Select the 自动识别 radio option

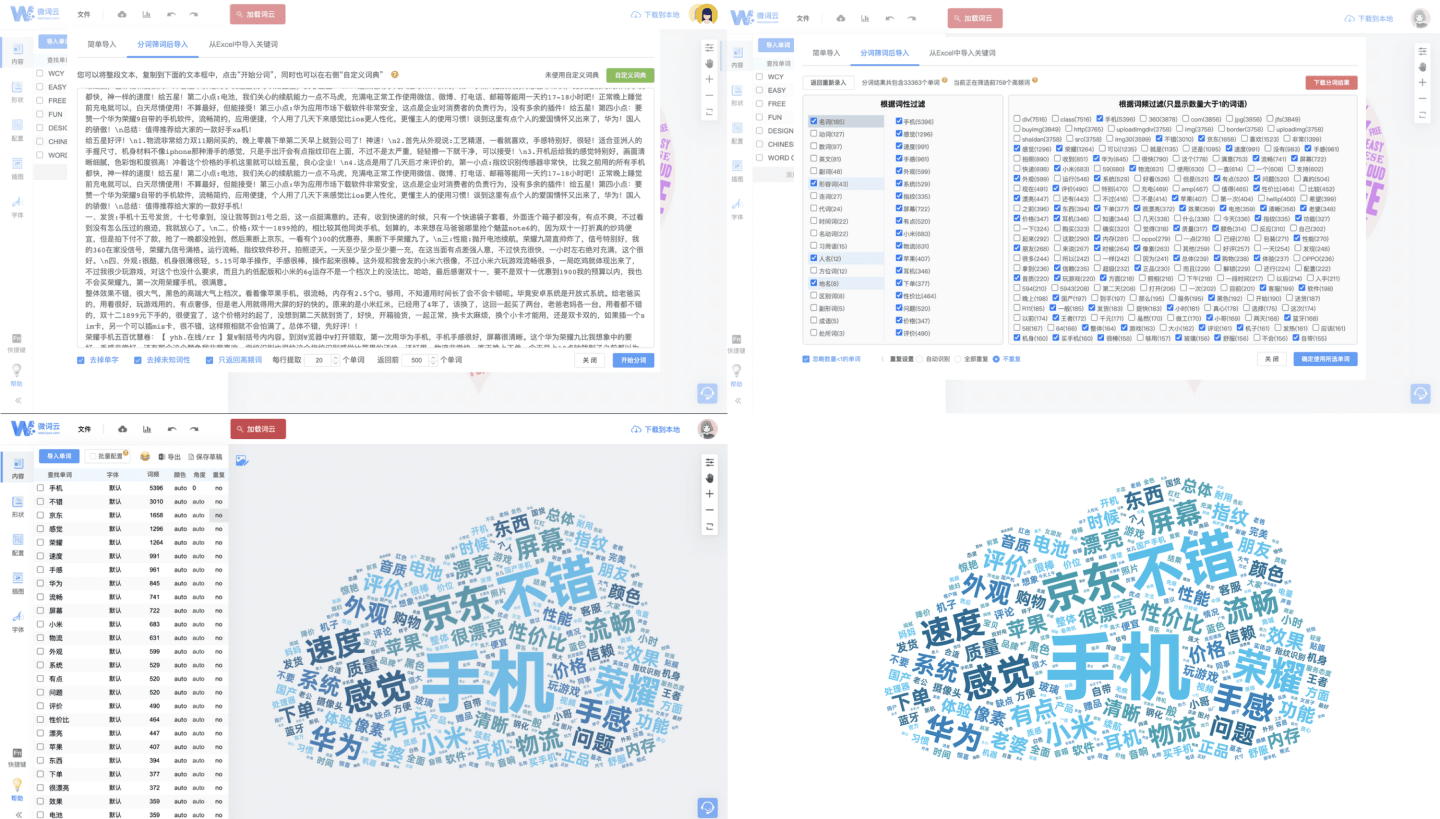pyautogui.click(x=919, y=358)
